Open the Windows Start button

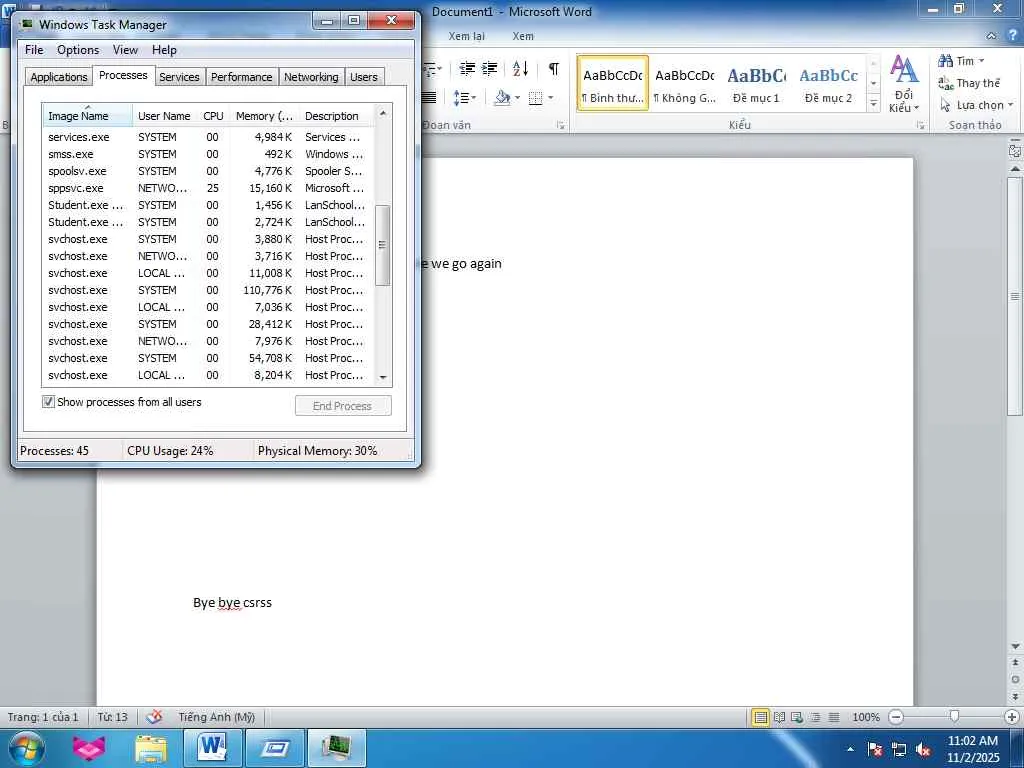(25, 748)
